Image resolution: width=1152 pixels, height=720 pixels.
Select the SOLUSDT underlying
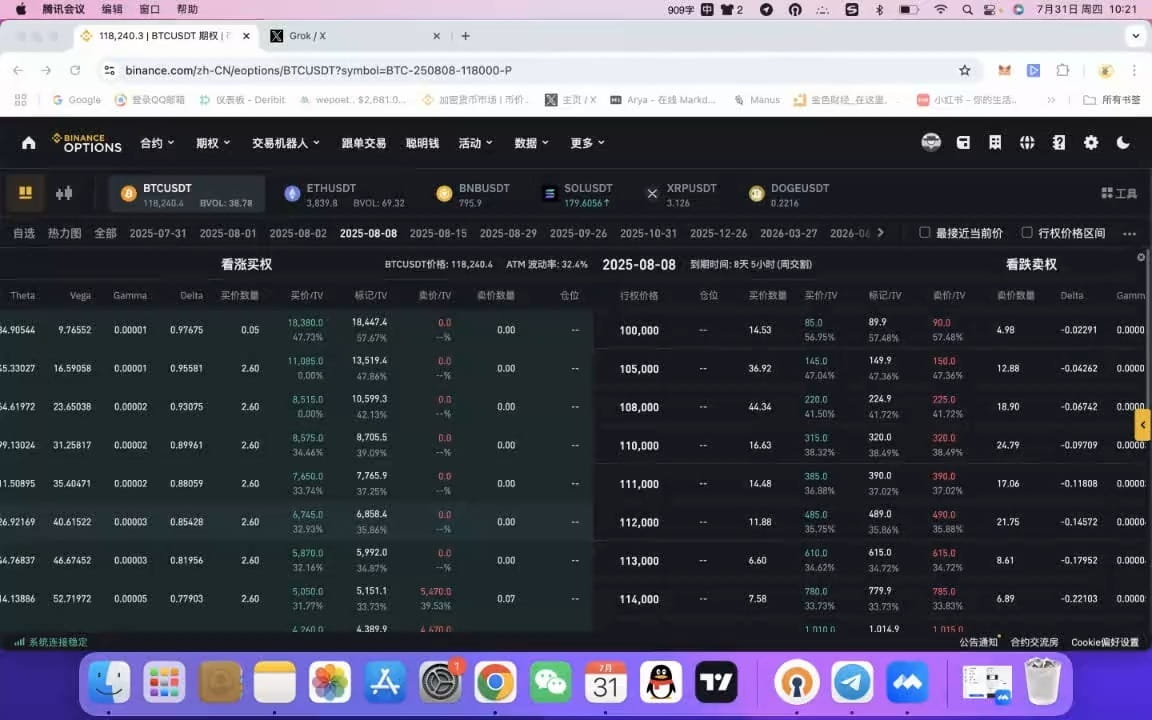point(577,194)
